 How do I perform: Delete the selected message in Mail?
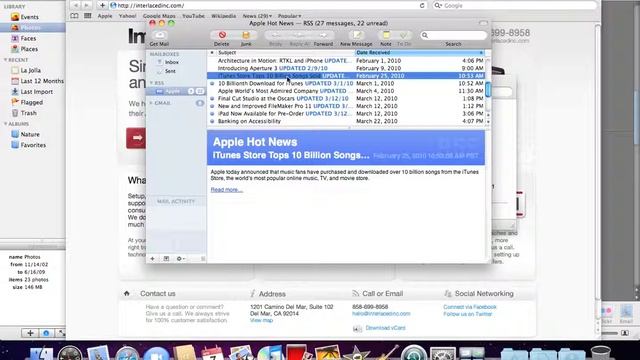[222, 36]
